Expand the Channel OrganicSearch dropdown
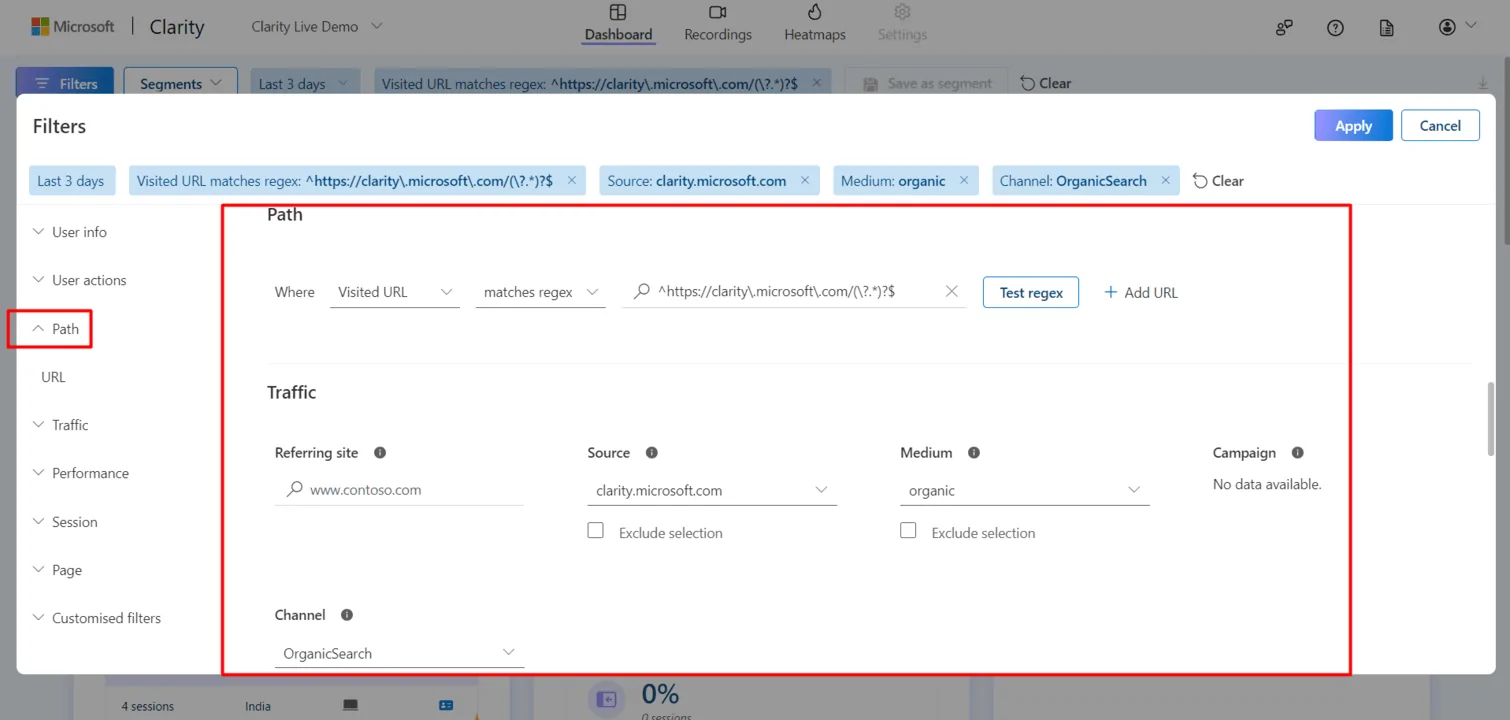This screenshot has height=720, width=1510. tap(398, 653)
